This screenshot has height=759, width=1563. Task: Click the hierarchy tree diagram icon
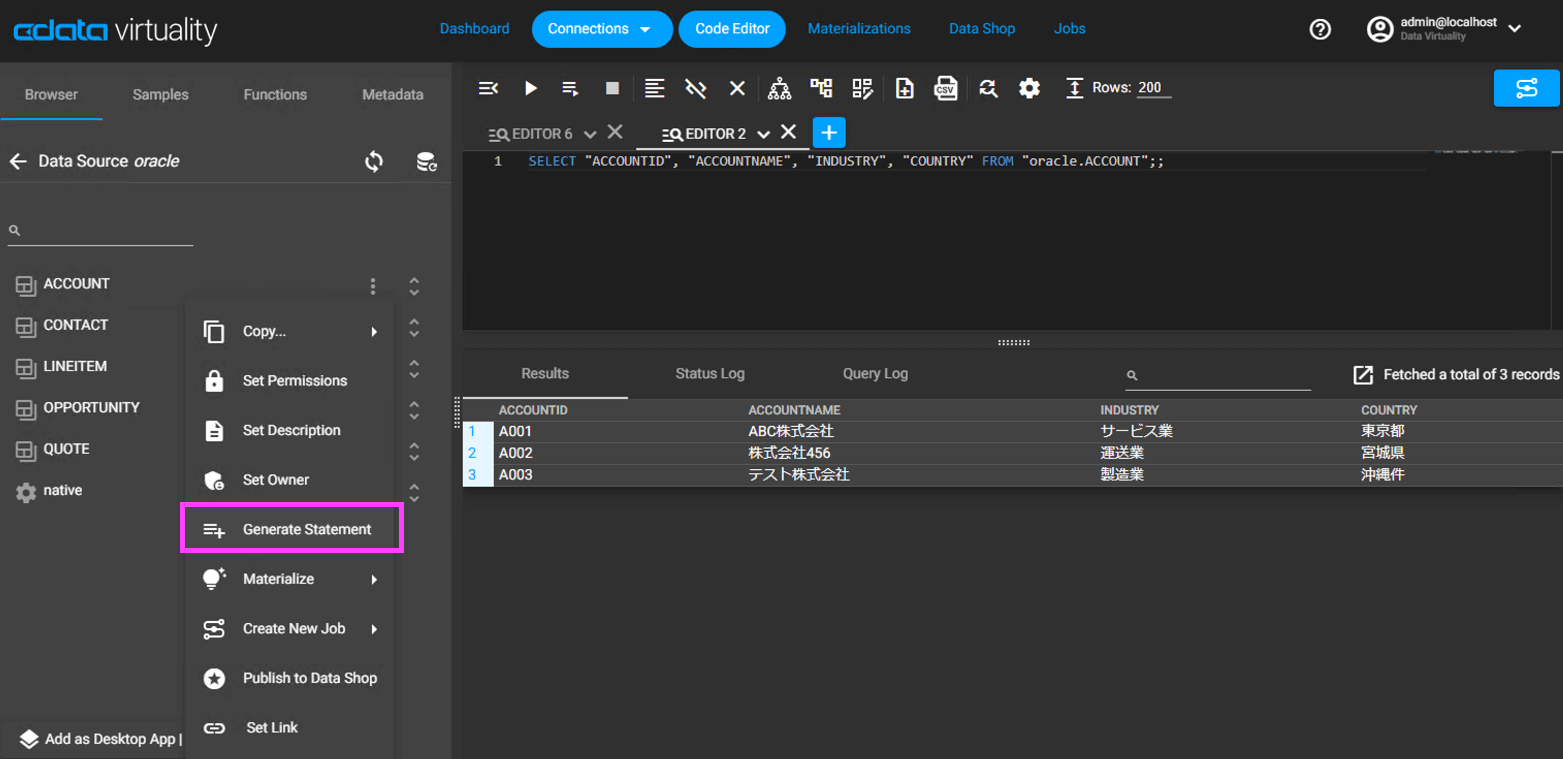pyautogui.click(x=780, y=89)
